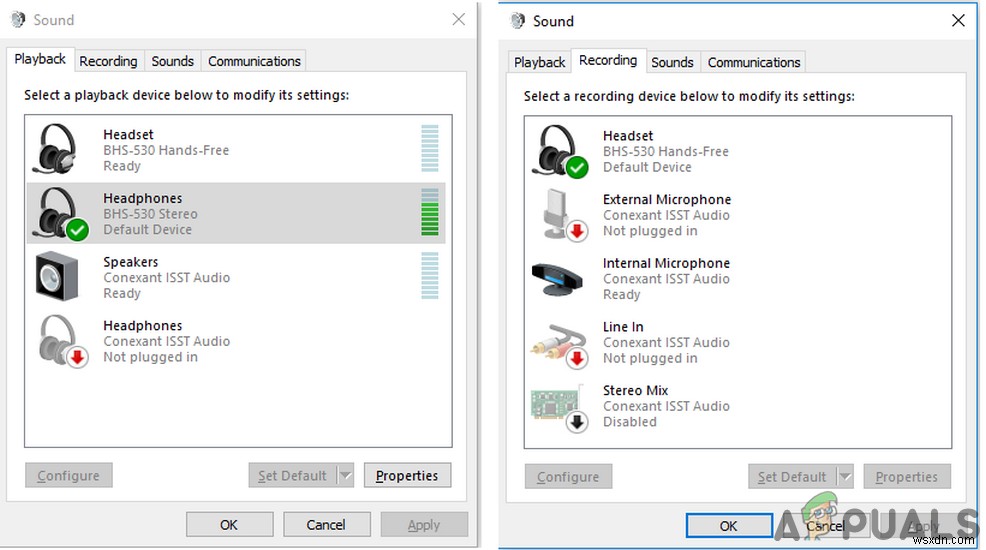Select 'Stereo Mix' label
The height and width of the screenshot is (550, 986).
(636, 390)
